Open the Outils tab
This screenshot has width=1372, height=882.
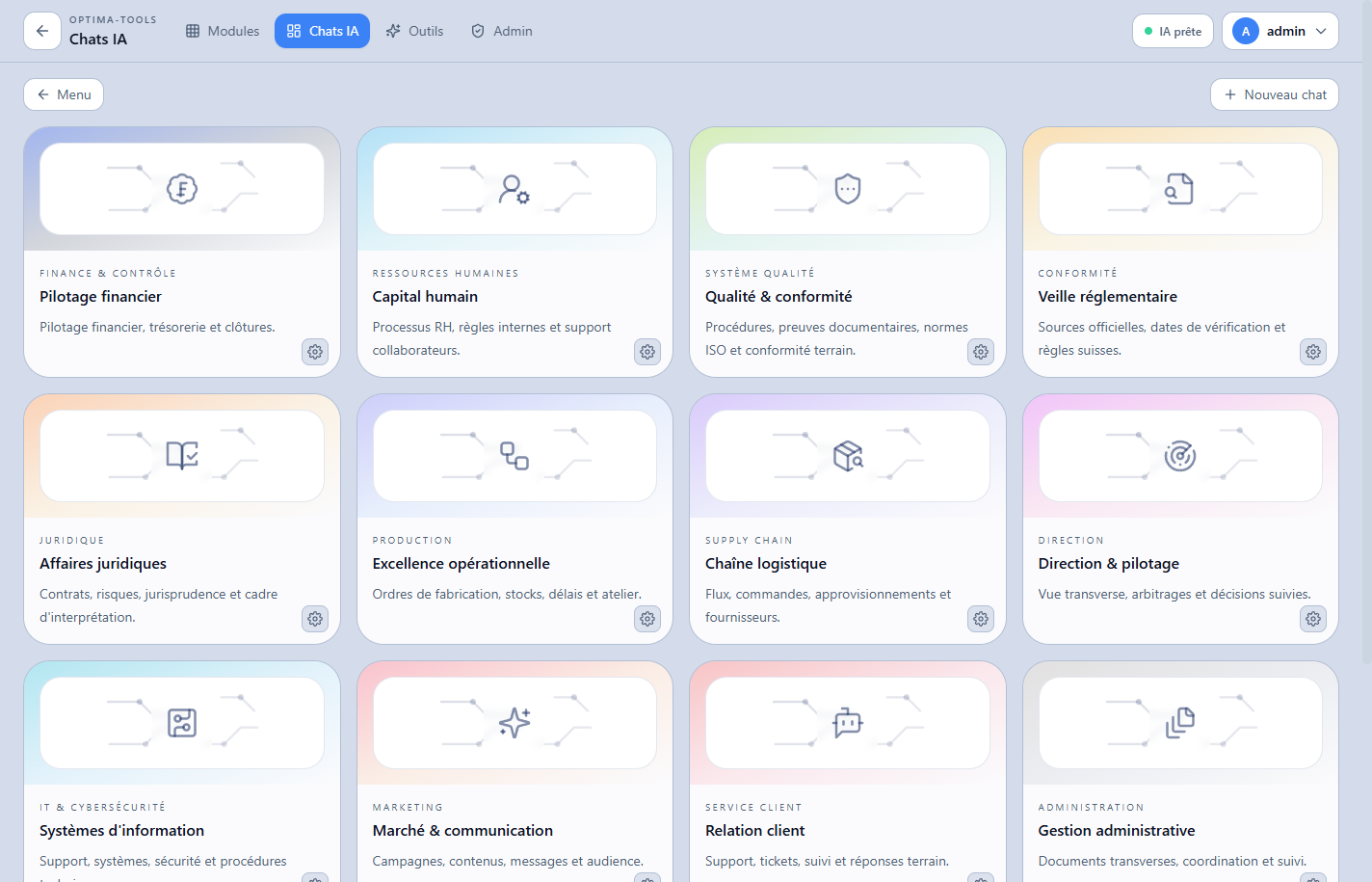click(414, 31)
